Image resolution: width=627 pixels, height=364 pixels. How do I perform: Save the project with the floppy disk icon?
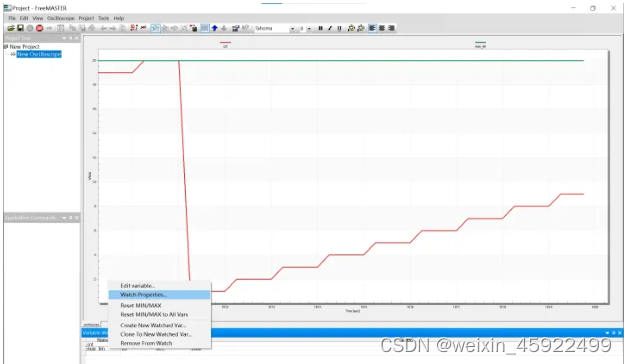pyautogui.click(x=20, y=28)
